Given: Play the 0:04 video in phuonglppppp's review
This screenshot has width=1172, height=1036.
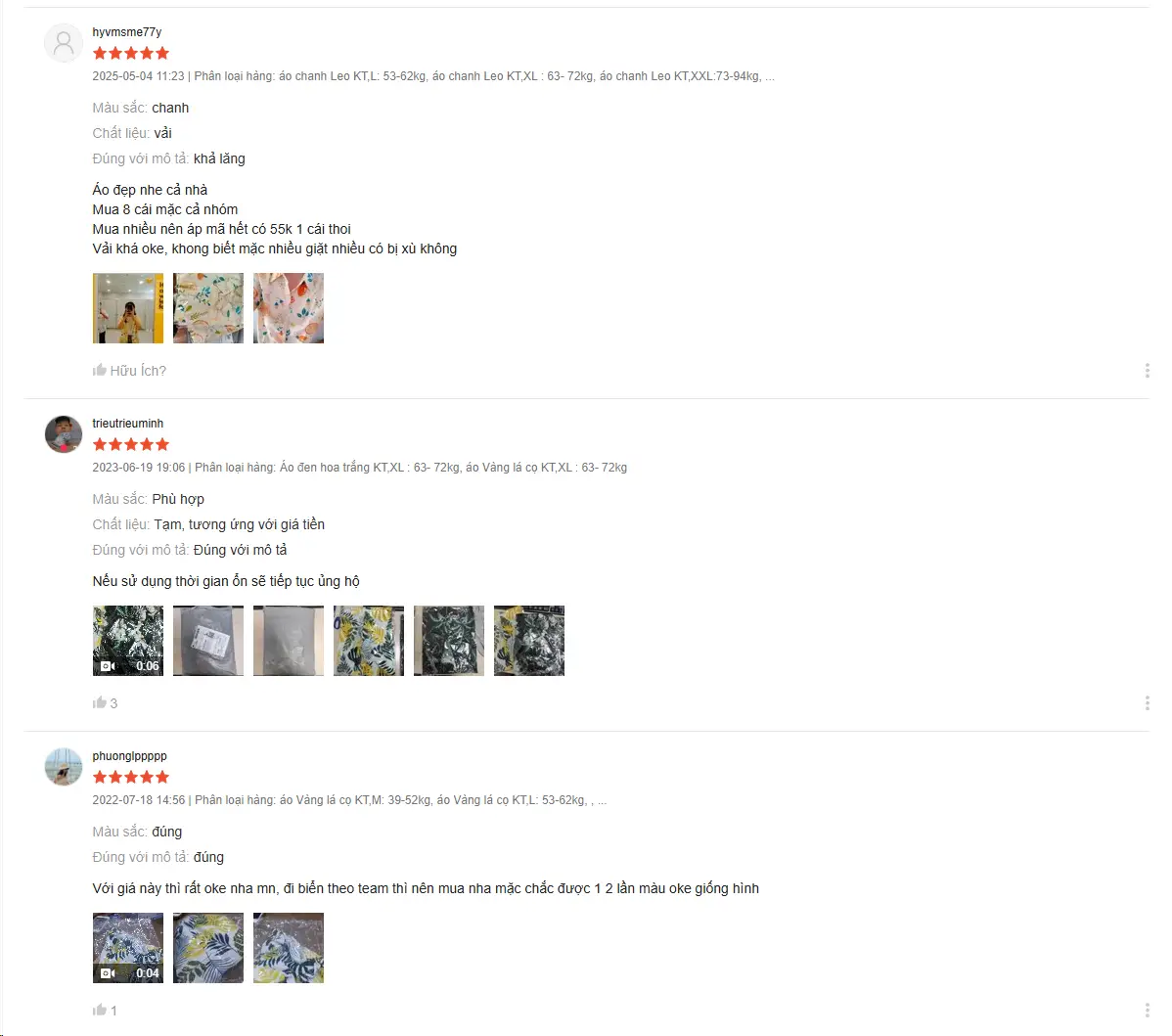Looking at the screenshot, I should pos(128,948).
